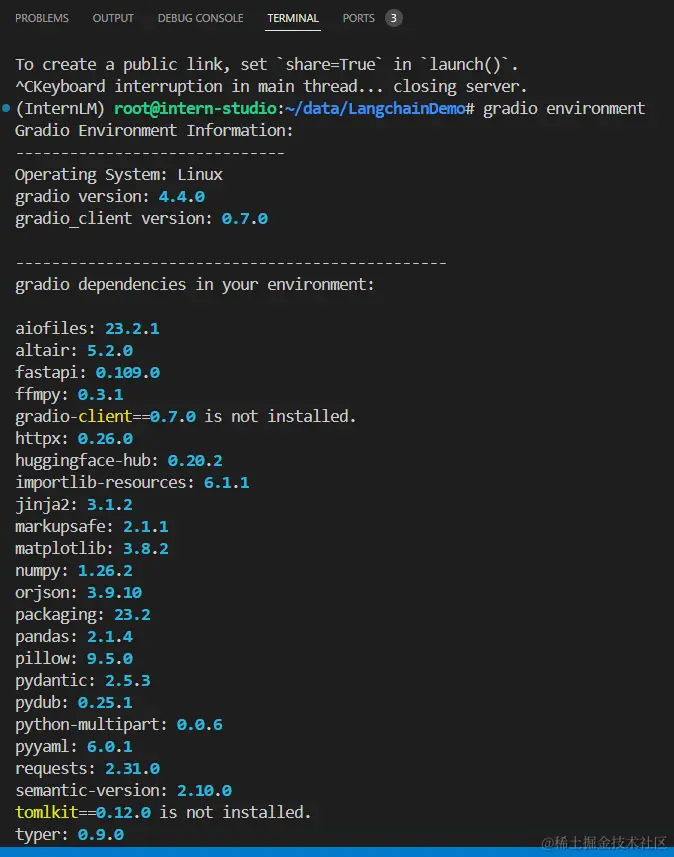Click orjson version 3.9.10

(x=114, y=592)
